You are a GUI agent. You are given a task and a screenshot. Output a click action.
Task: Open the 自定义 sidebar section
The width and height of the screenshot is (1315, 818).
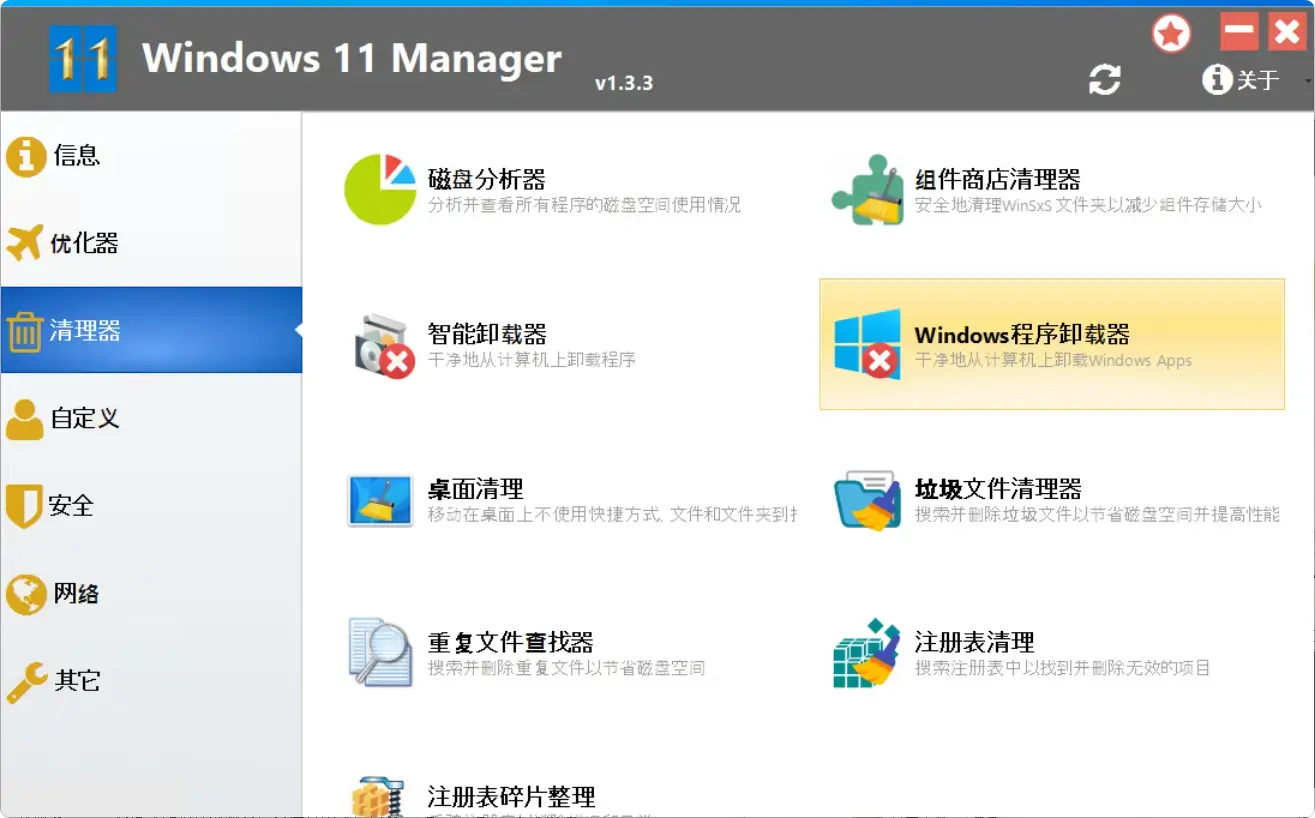tap(85, 418)
